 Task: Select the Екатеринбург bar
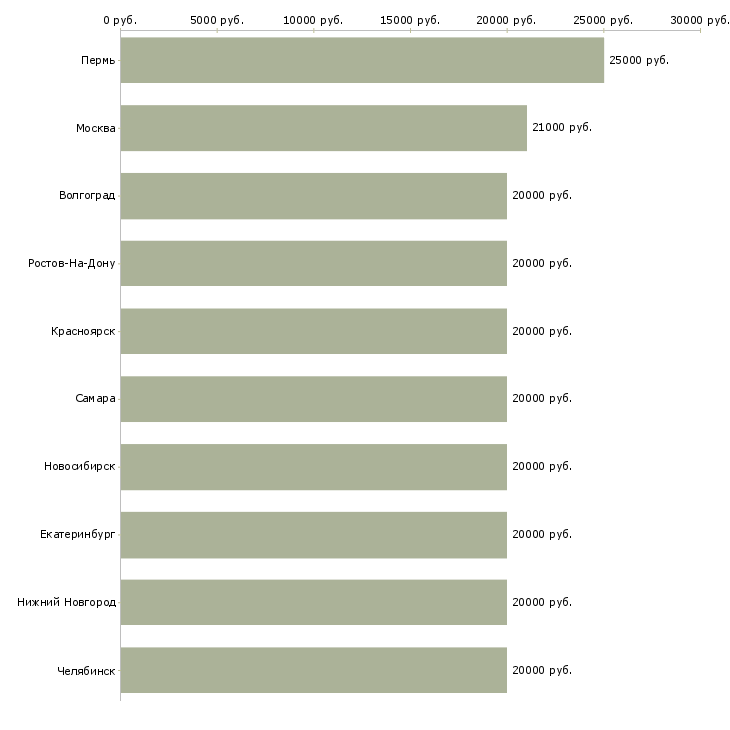313,534
